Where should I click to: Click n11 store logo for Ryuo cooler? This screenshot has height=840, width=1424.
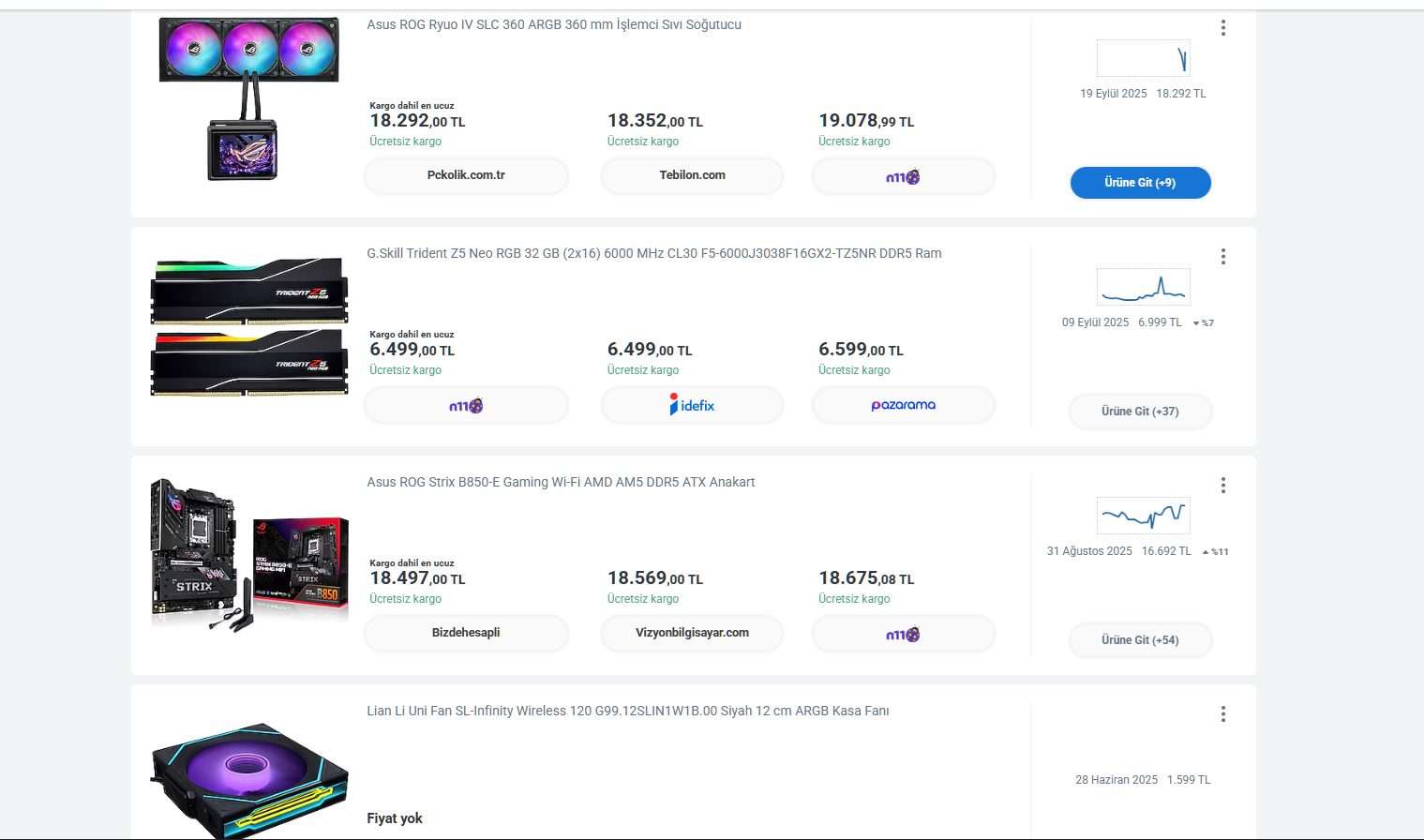903,176
